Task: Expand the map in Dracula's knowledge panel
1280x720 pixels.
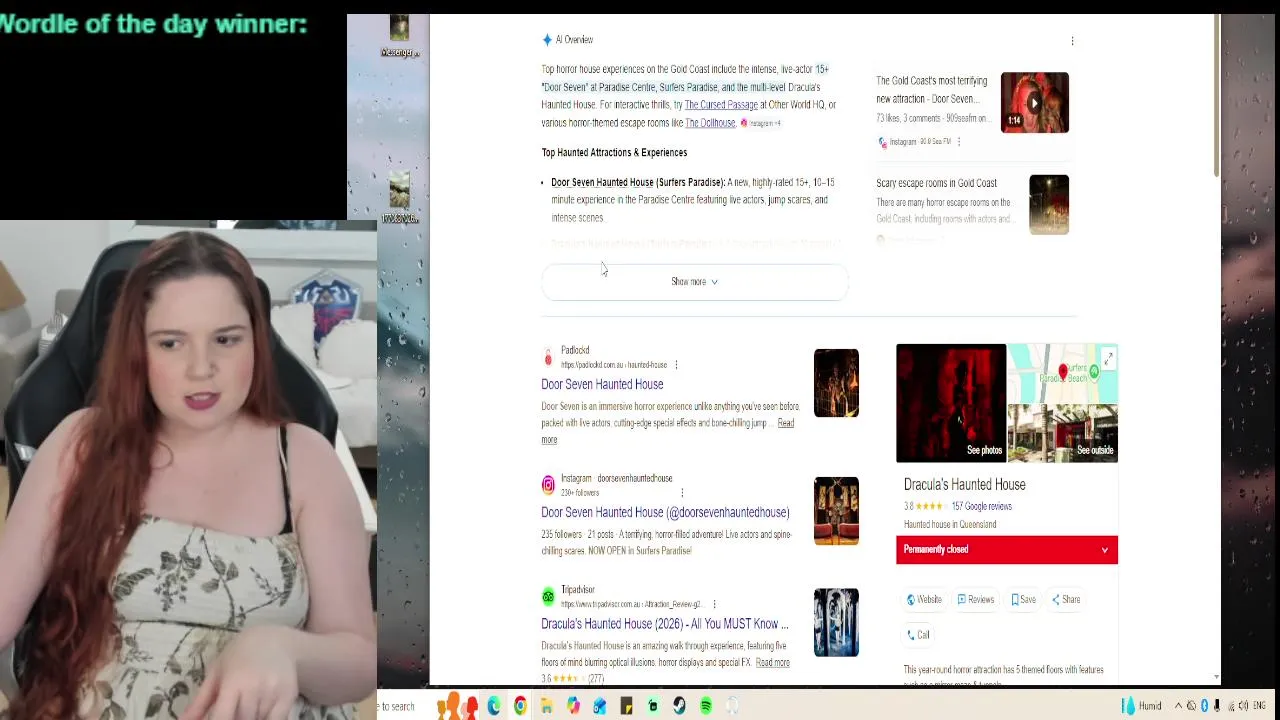Action: click(1108, 358)
